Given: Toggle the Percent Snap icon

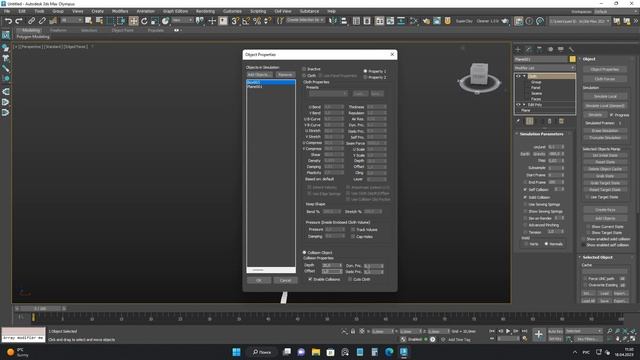Looking at the screenshot, I should click(x=257, y=21).
